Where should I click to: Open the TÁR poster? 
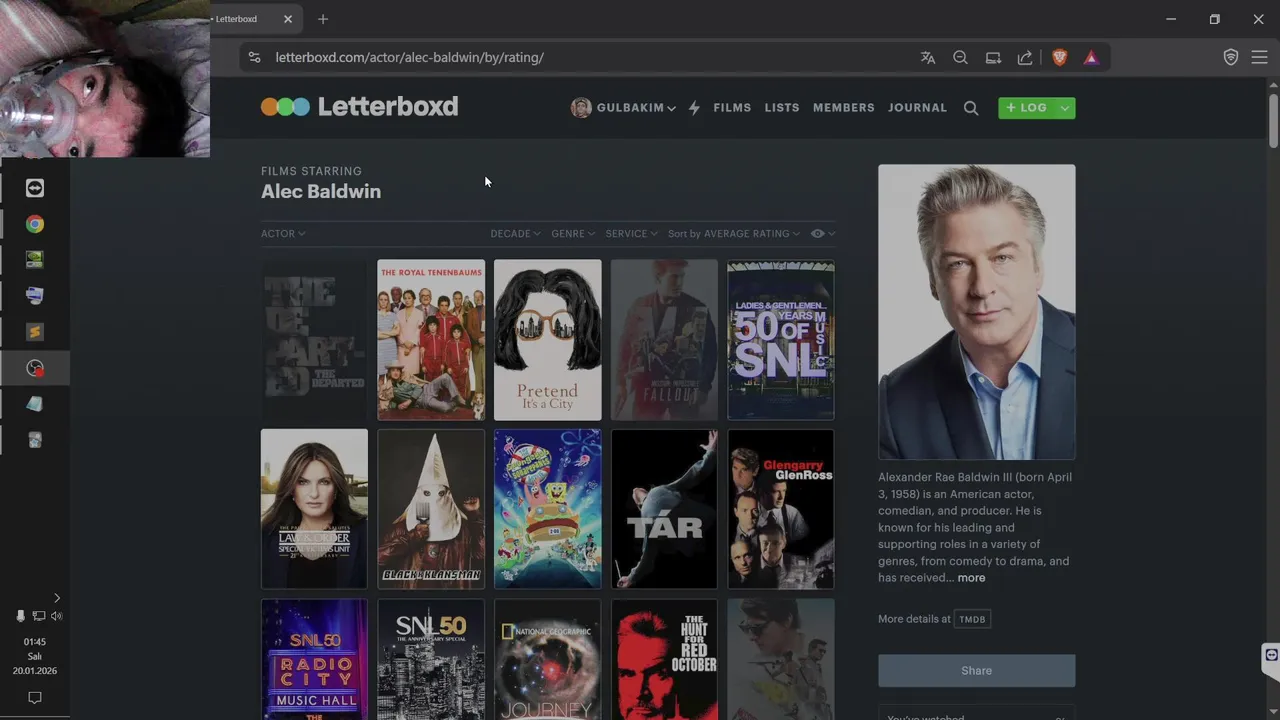664,509
